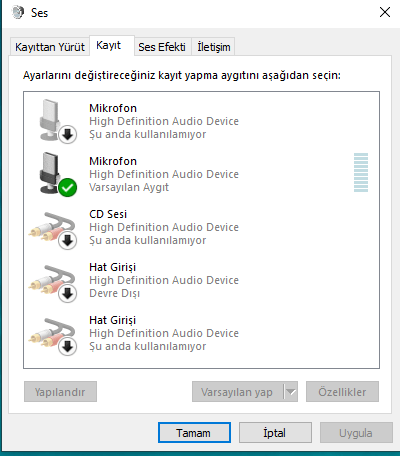Click the last Hat Girişi cable icon
Viewport: 400px width, 456px height.
pos(53,336)
